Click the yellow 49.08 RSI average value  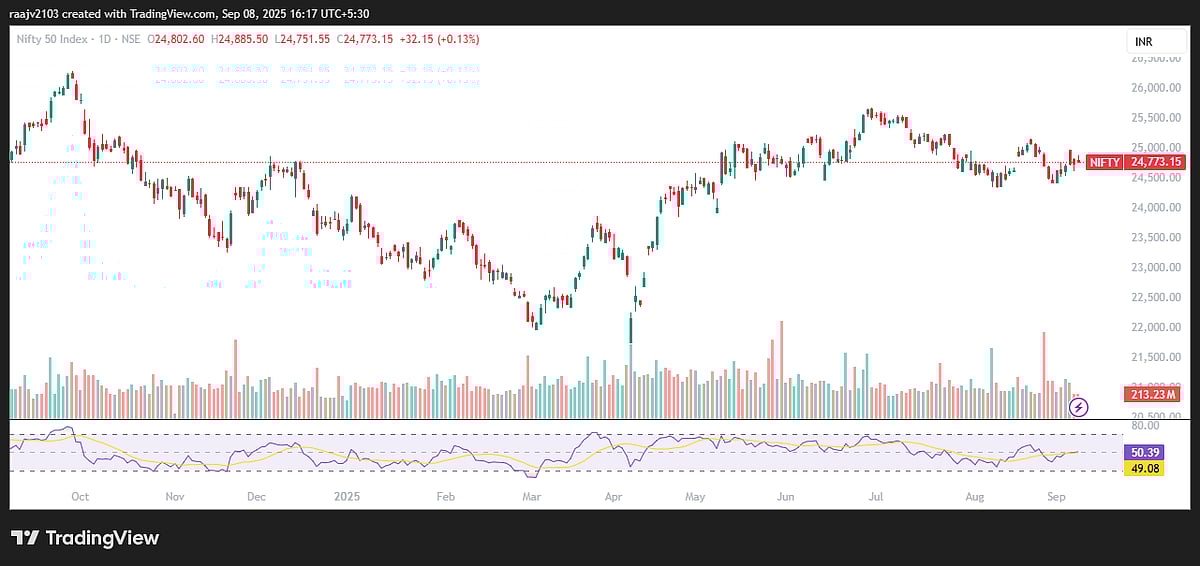[x=1146, y=467]
